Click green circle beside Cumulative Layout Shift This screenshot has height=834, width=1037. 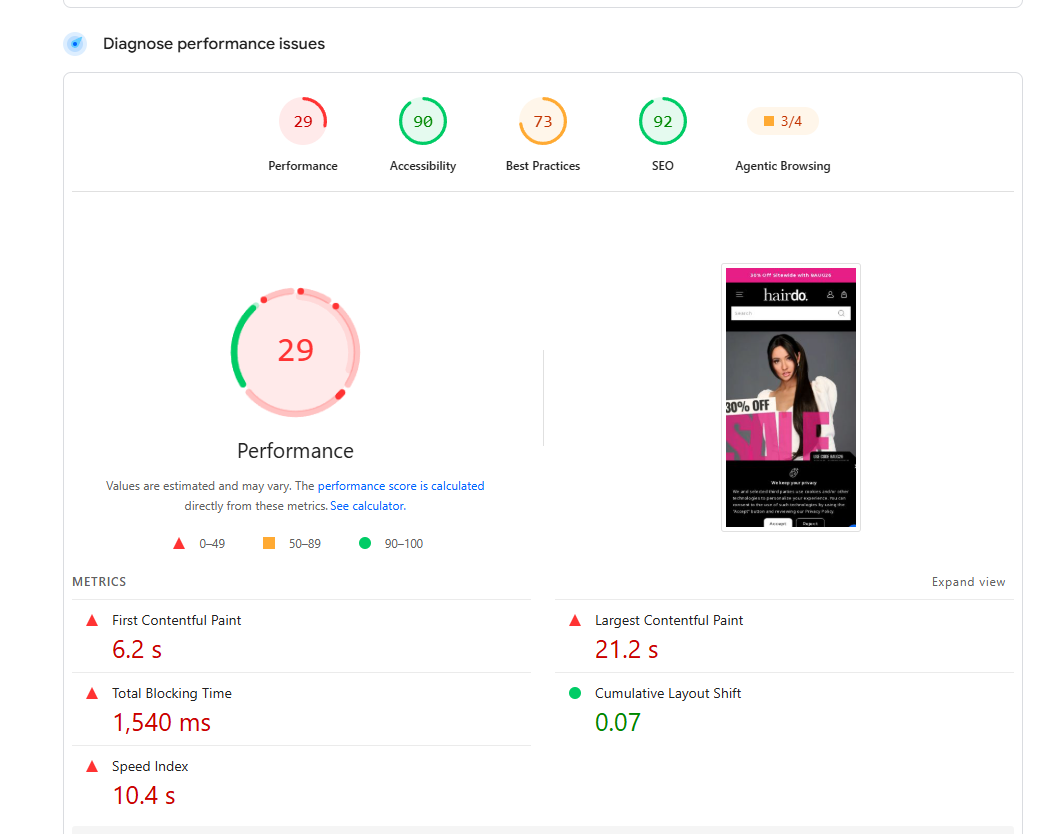(x=575, y=693)
